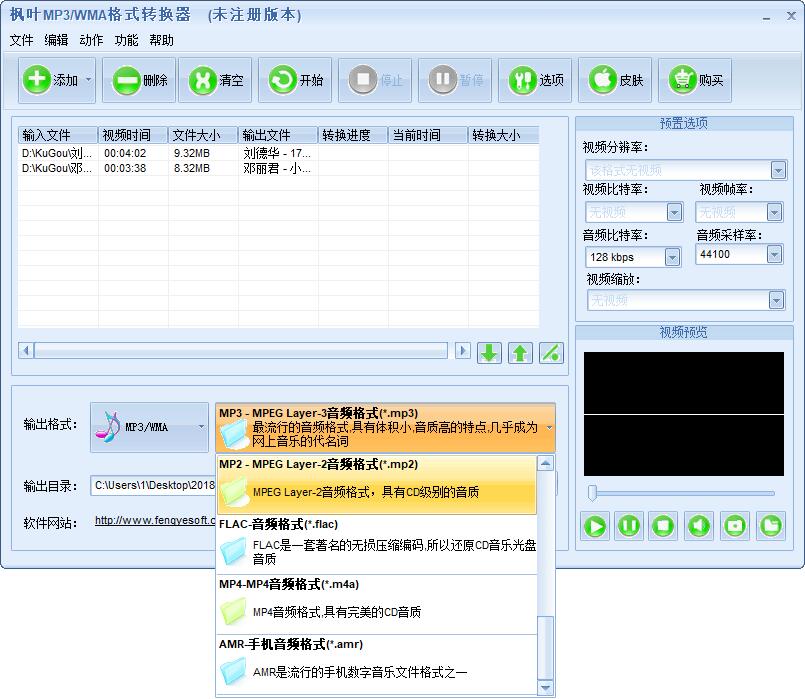Screen dimensions: 805x699
Task: Expand the 视频分辨率 dropdown
Action: point(778,170)
